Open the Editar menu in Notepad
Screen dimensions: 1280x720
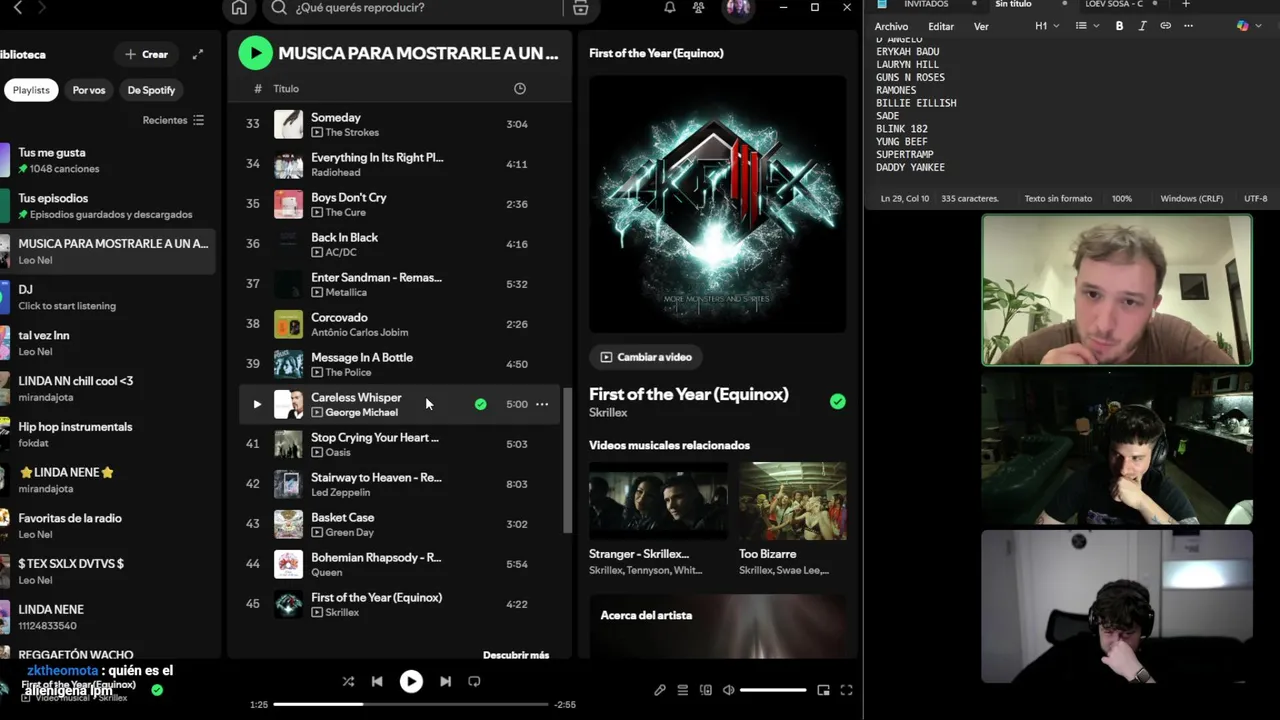point(941,26)
